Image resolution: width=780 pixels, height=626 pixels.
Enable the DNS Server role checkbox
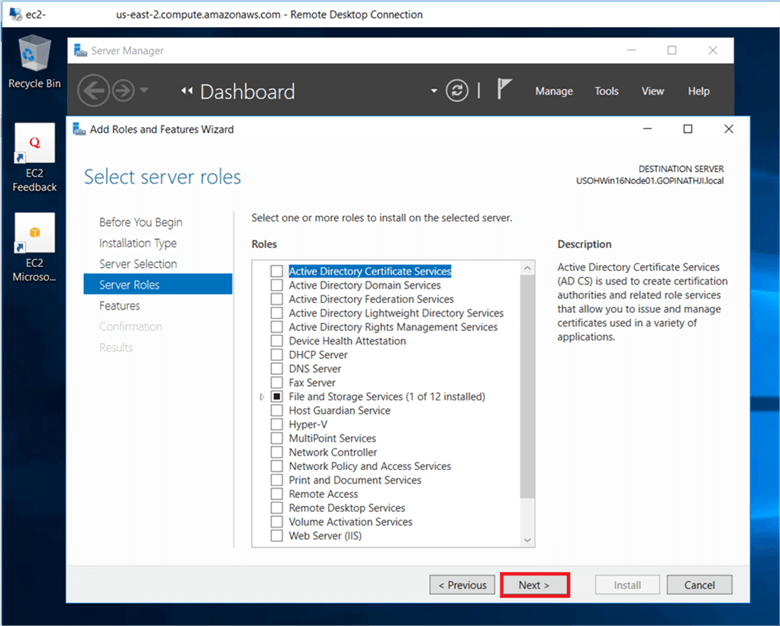pyautogui.click(x=277, y=369)
